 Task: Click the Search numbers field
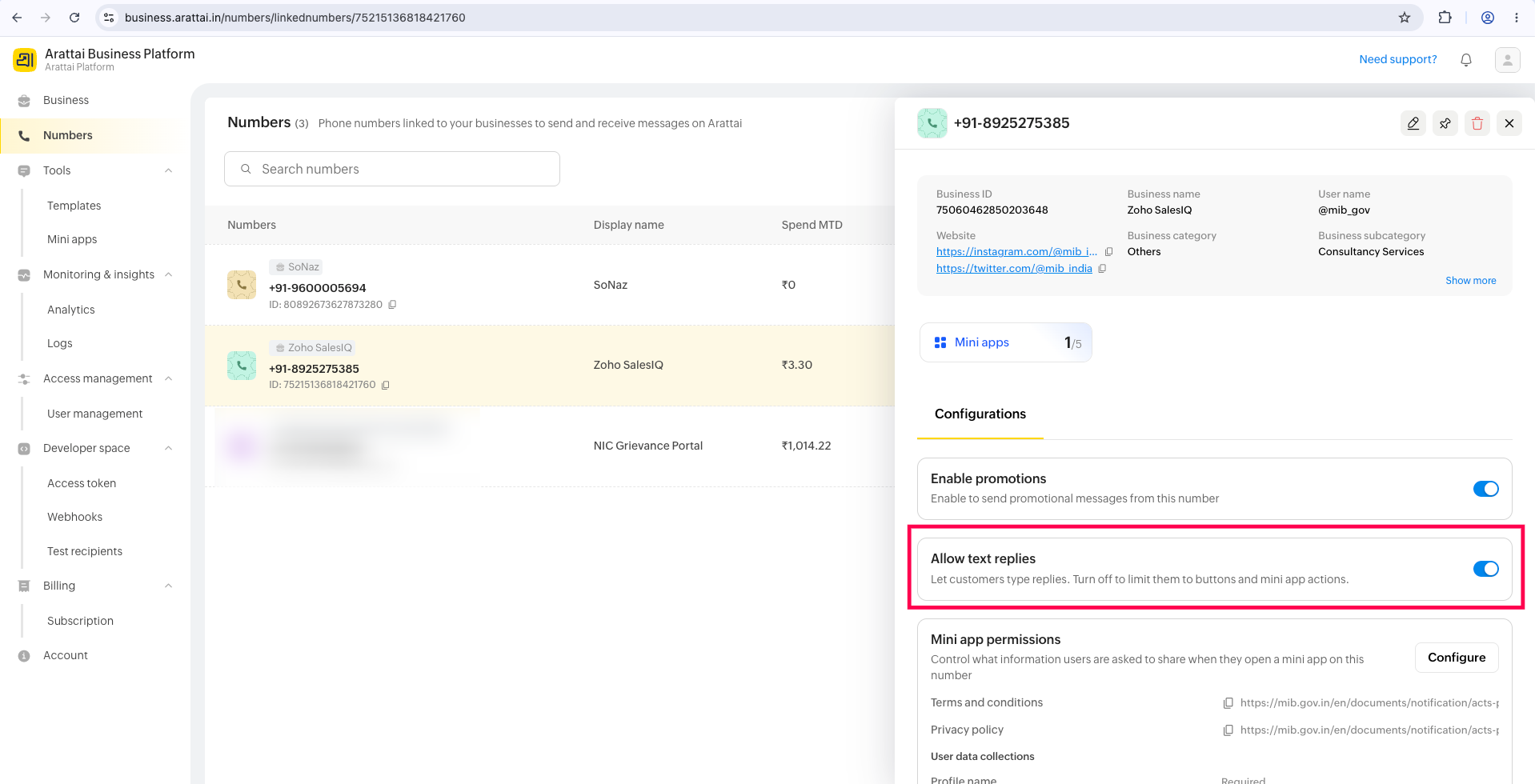point(392,169)
